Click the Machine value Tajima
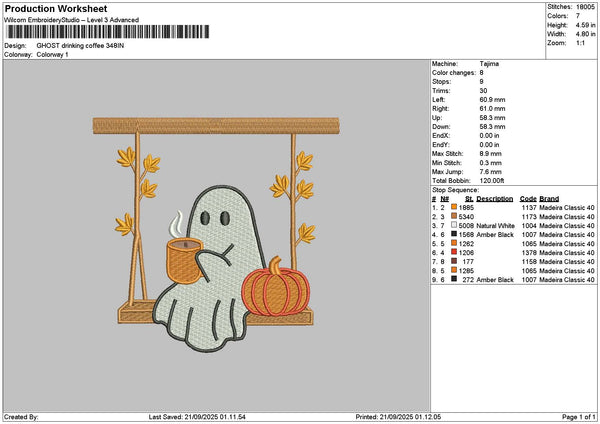The image size is (600, 424). coord(490,66)
